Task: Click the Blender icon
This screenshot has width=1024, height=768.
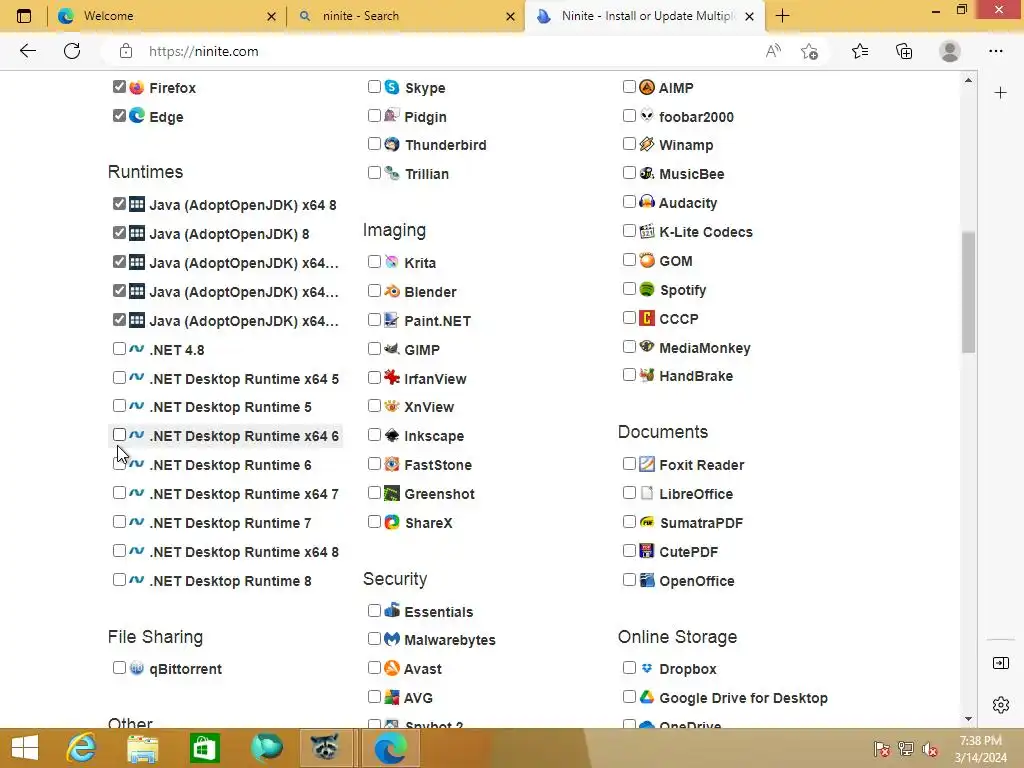Action: tap(392, 291)
